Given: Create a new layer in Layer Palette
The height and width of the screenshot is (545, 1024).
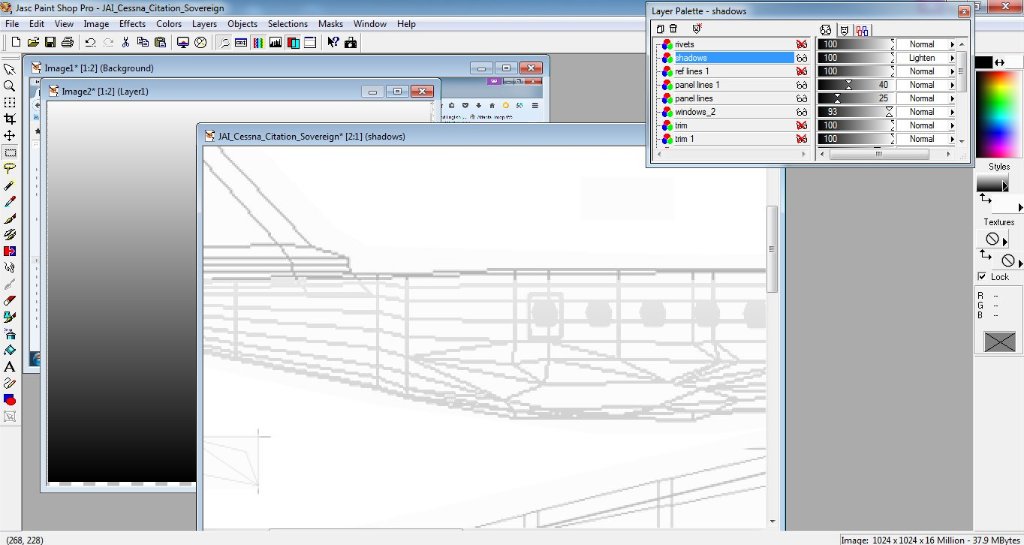Looking at the screenshot, I should click(x=660, y=29).
